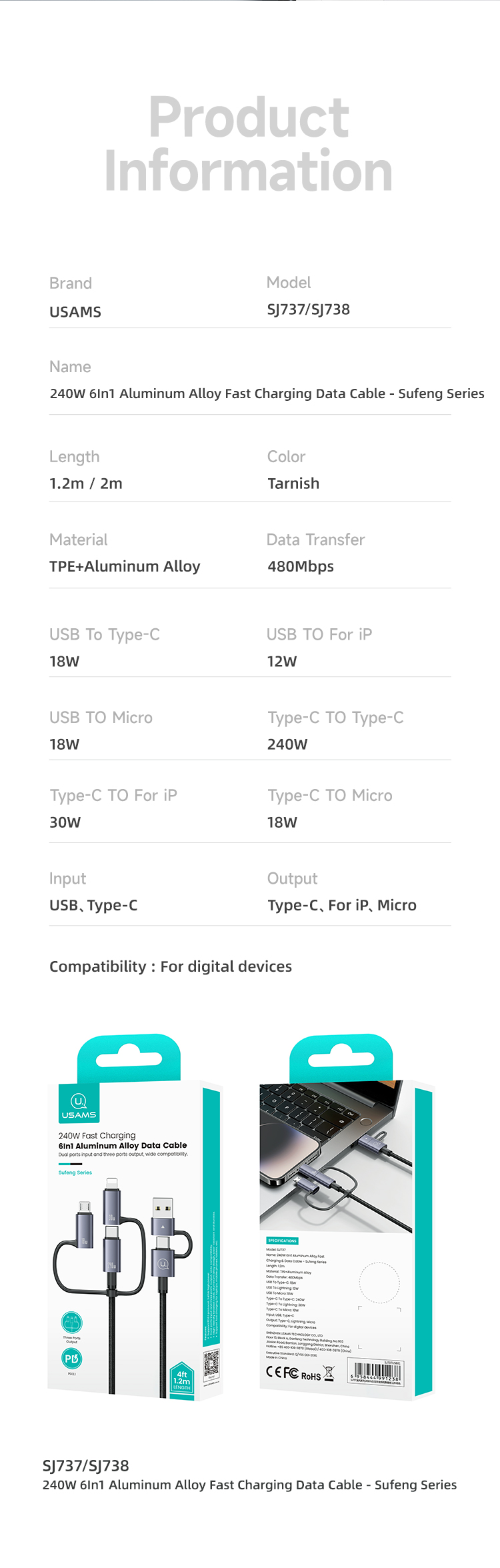This screenshot has height=1568, width=500.
Task: Click the Product Information heading
Action: click(x=249, y=143)
